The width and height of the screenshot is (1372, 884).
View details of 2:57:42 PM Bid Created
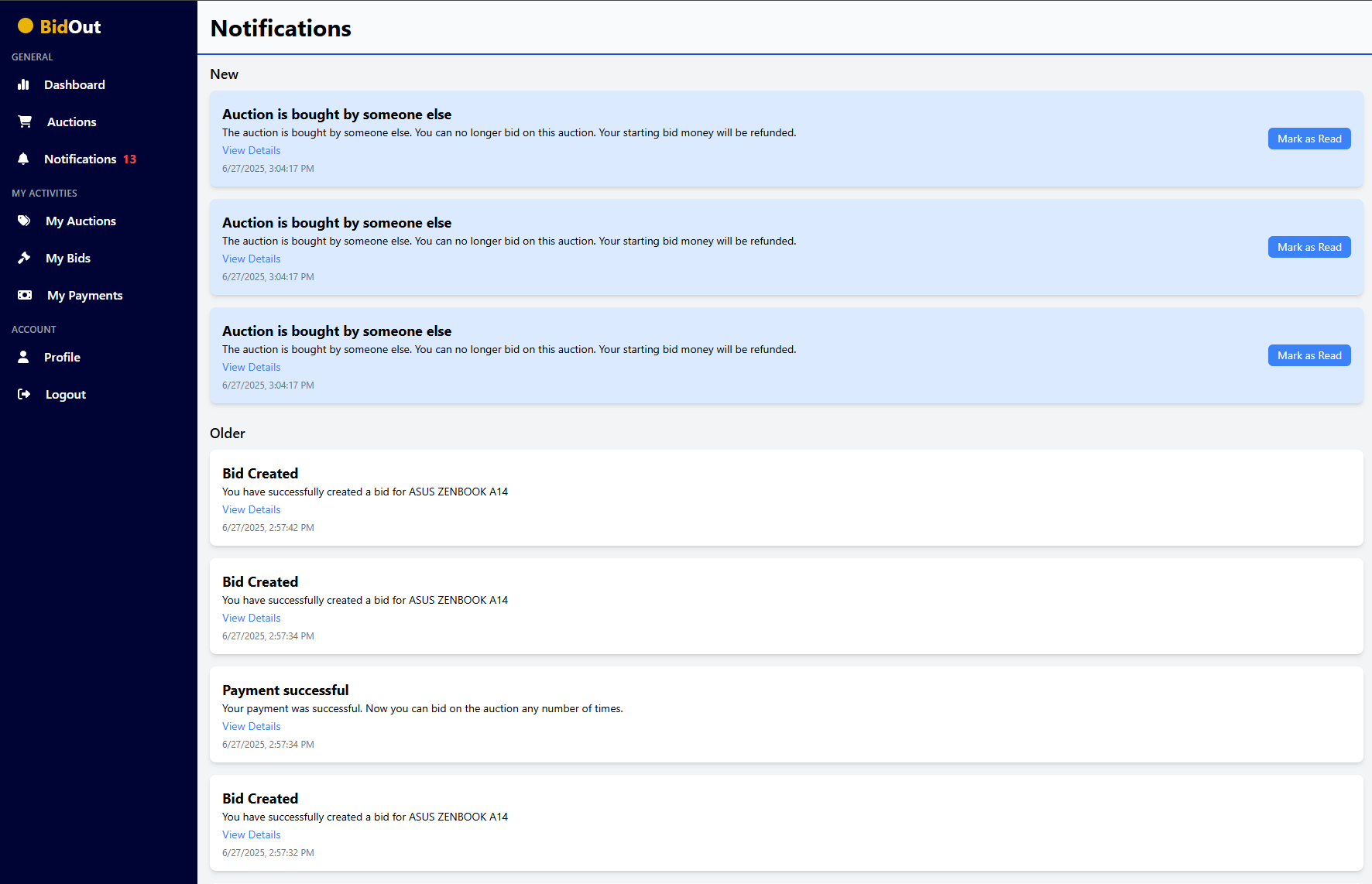pyautogui.click(x=251, y=509)
